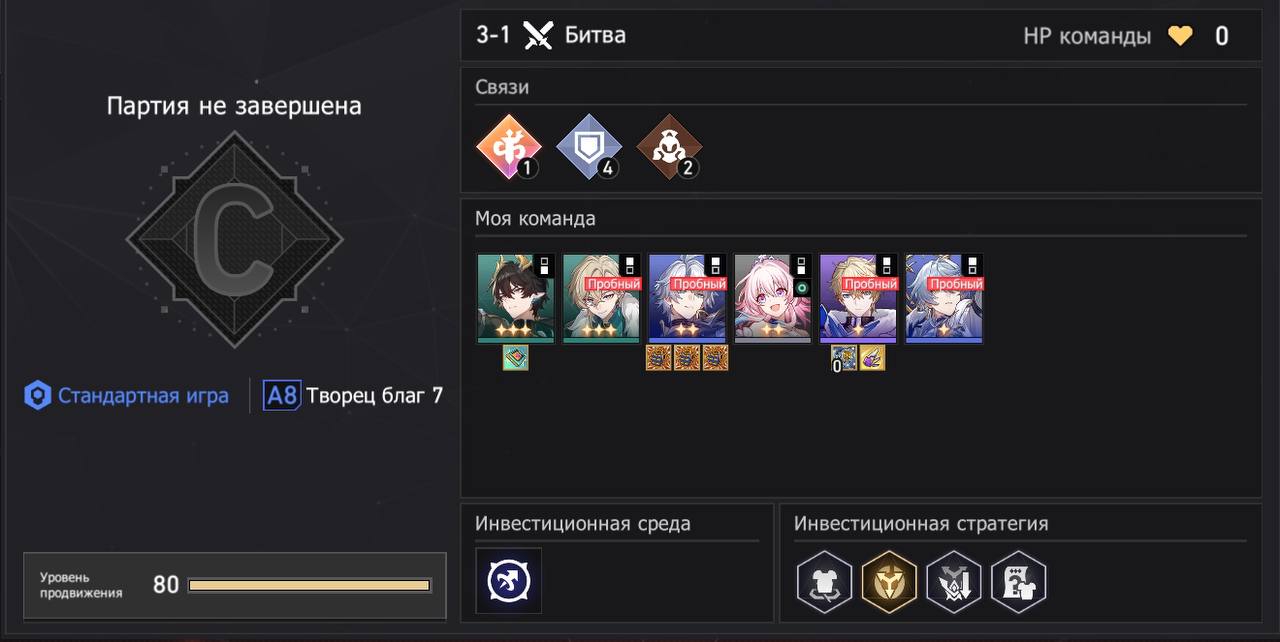This screenshot has width=1280, height=642.
Task: Click the HP команды heart icon
Action: (1181, 37)
